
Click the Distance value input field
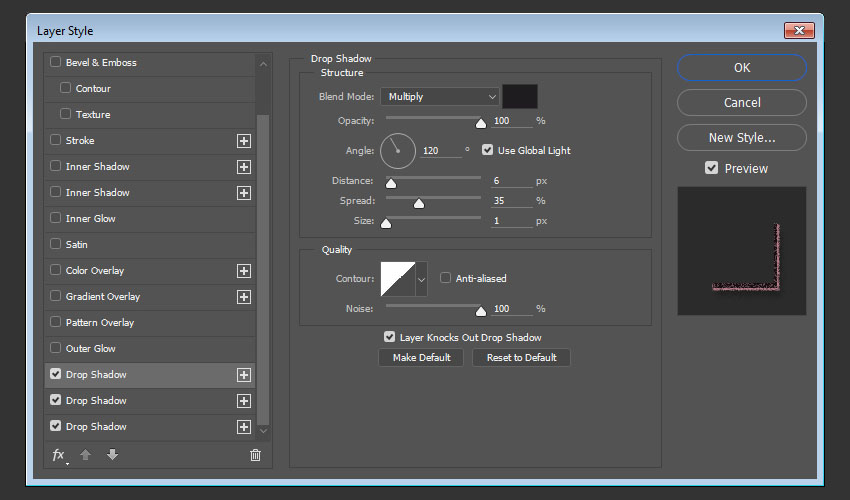coord(511,181)
